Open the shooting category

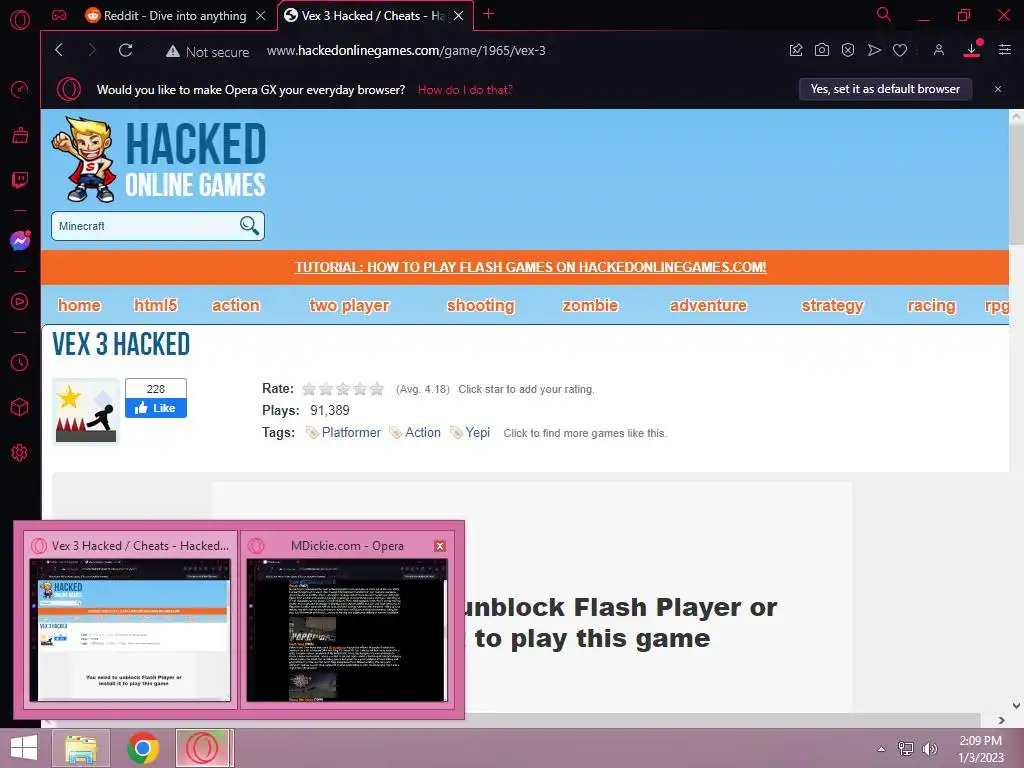click(481, 305)
